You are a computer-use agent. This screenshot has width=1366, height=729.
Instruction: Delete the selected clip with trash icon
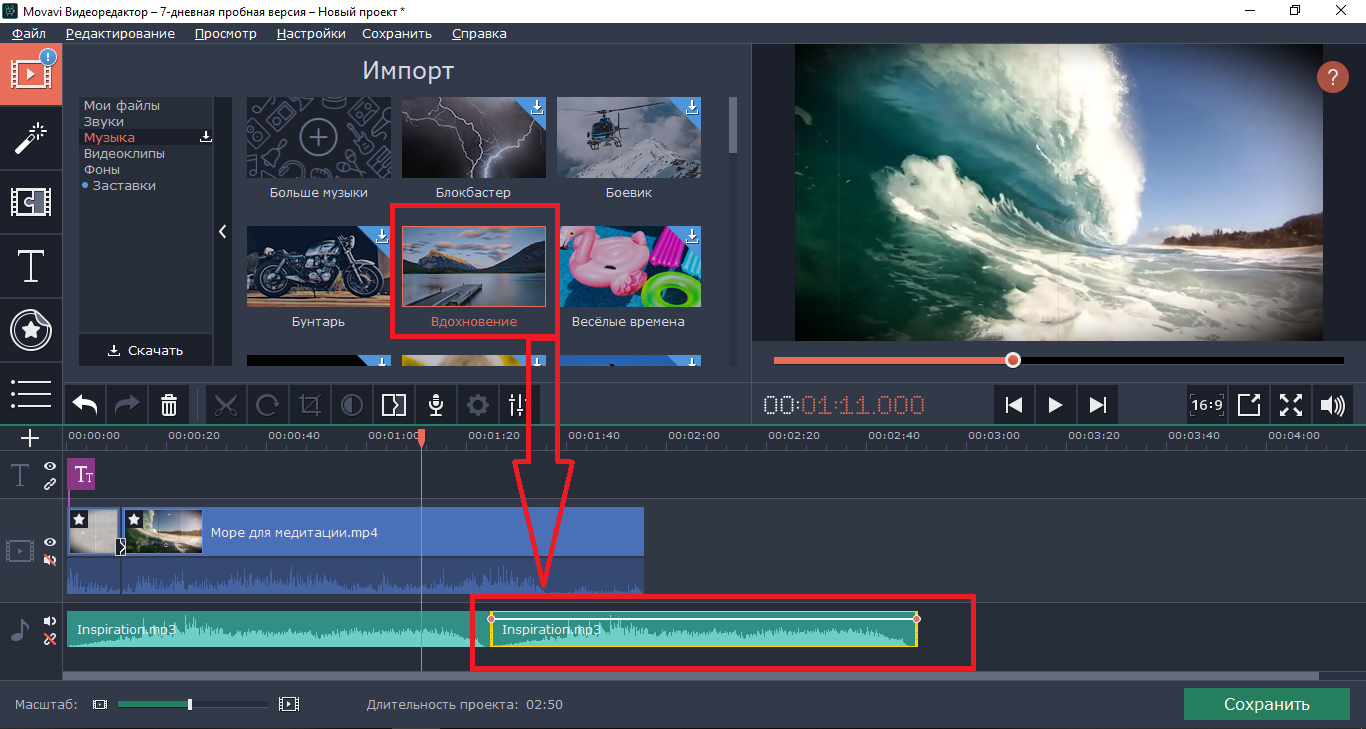point(169,405)
